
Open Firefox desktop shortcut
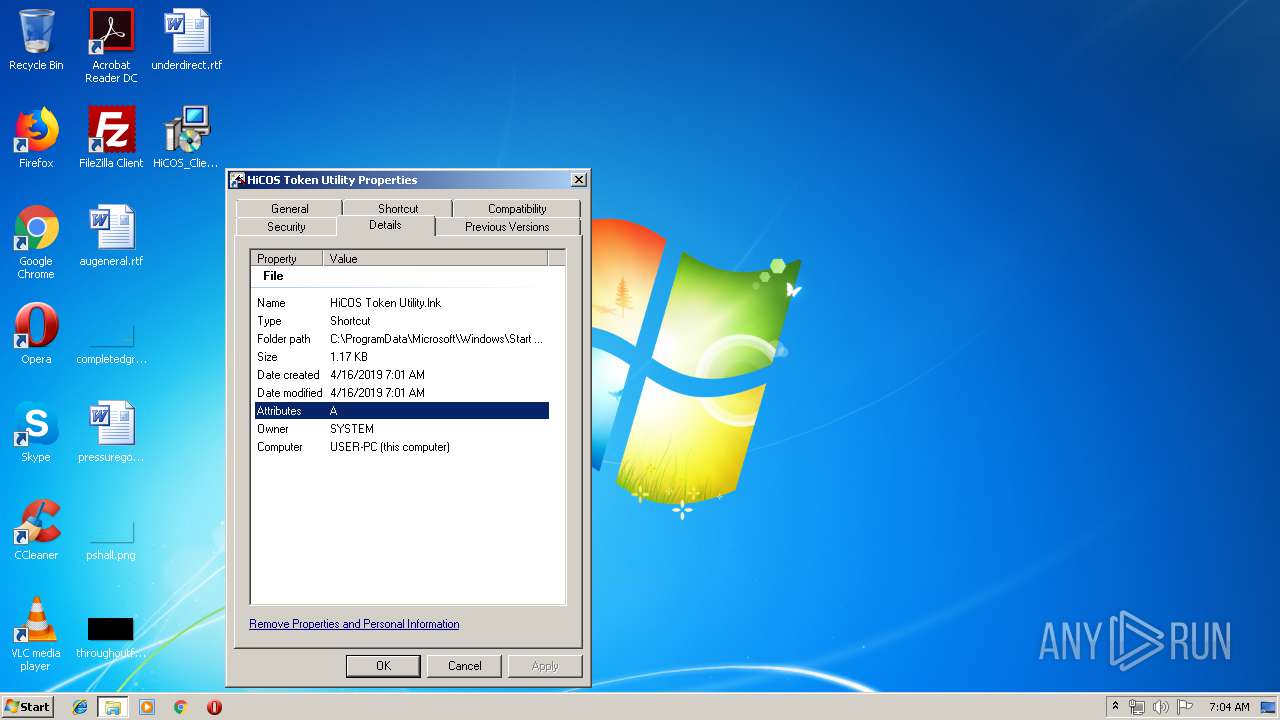[36, 138]
